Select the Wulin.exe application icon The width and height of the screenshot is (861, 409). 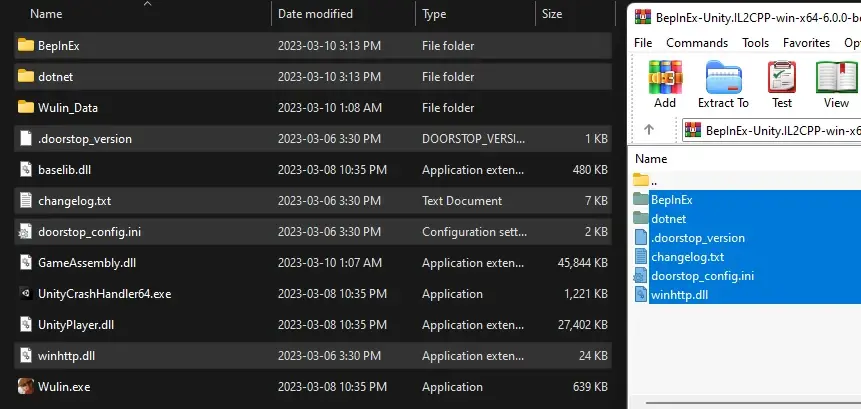click(x=26, y=386)
